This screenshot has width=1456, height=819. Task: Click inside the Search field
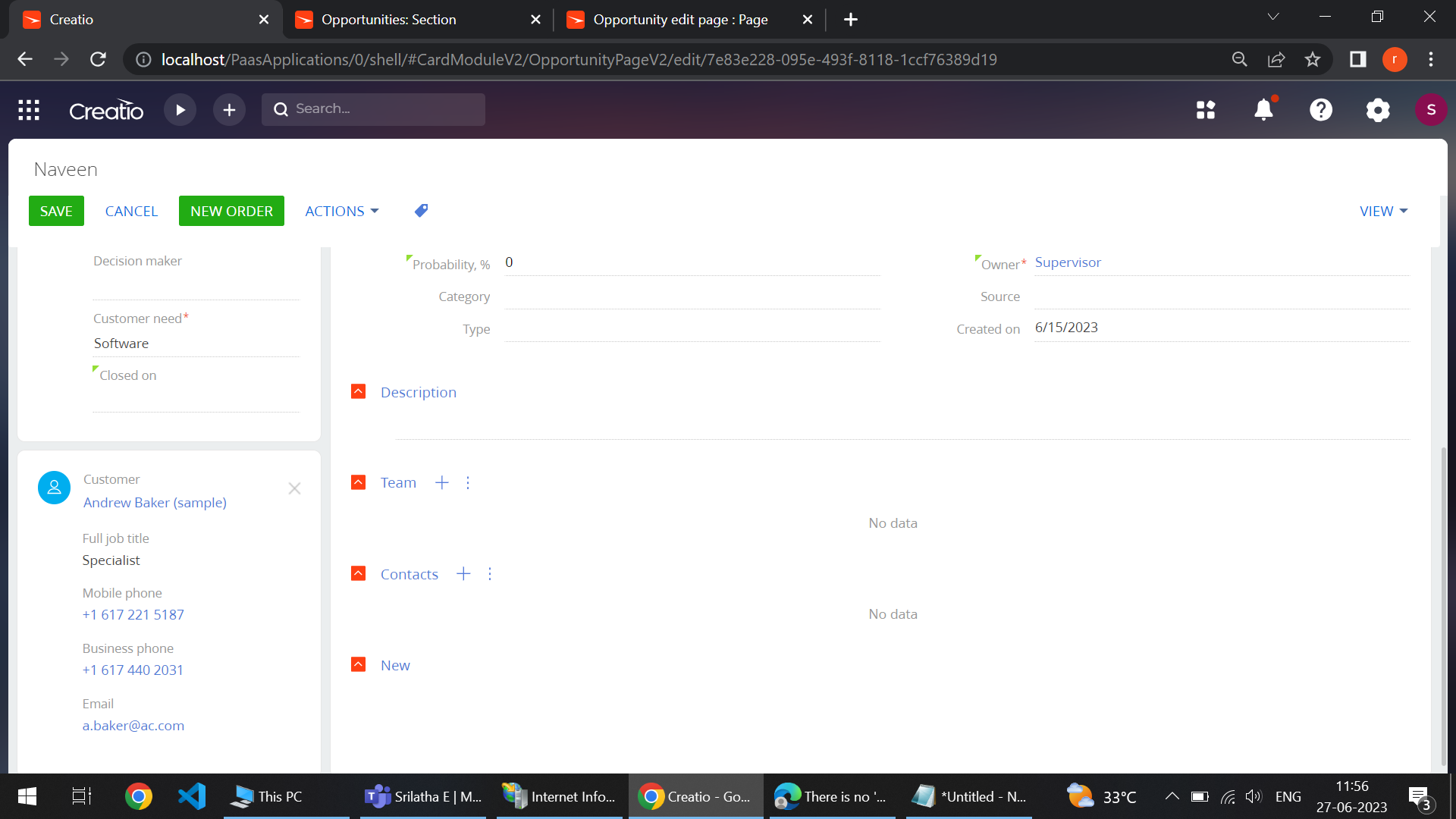[x=373, y=109]
